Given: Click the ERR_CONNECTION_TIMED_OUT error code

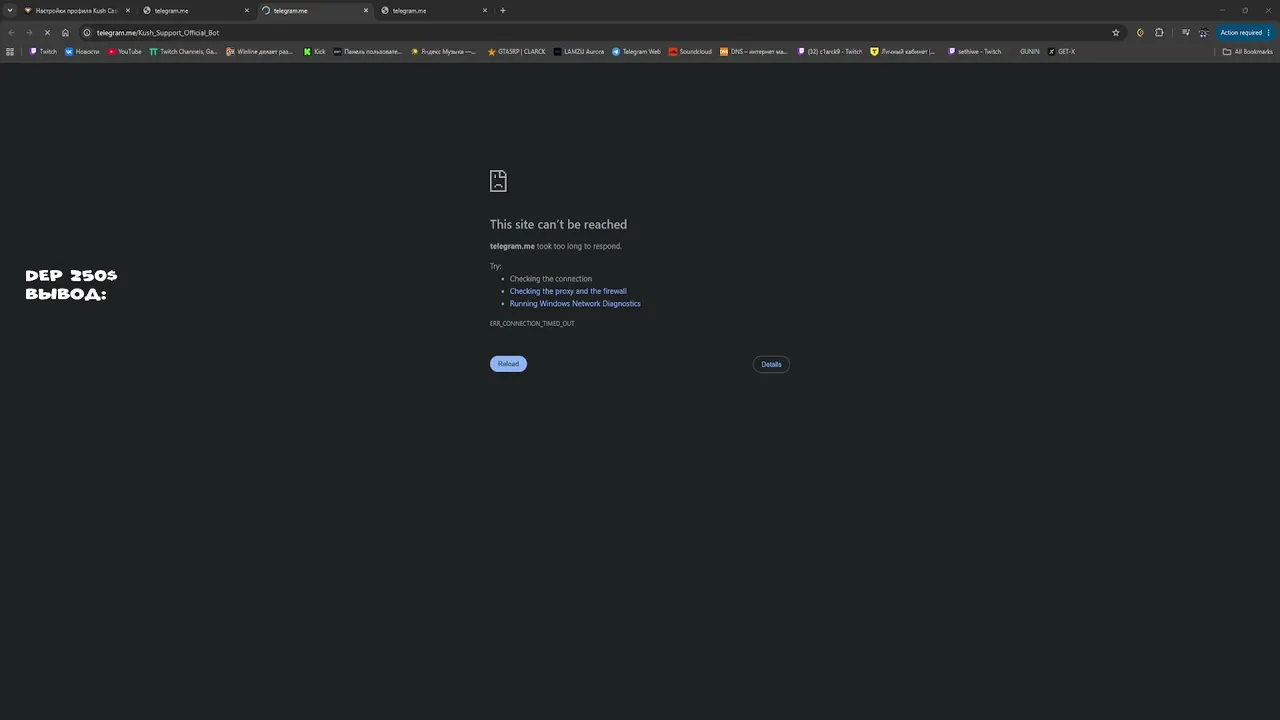Looking at the screenshot, I should (x=532, y=324).
